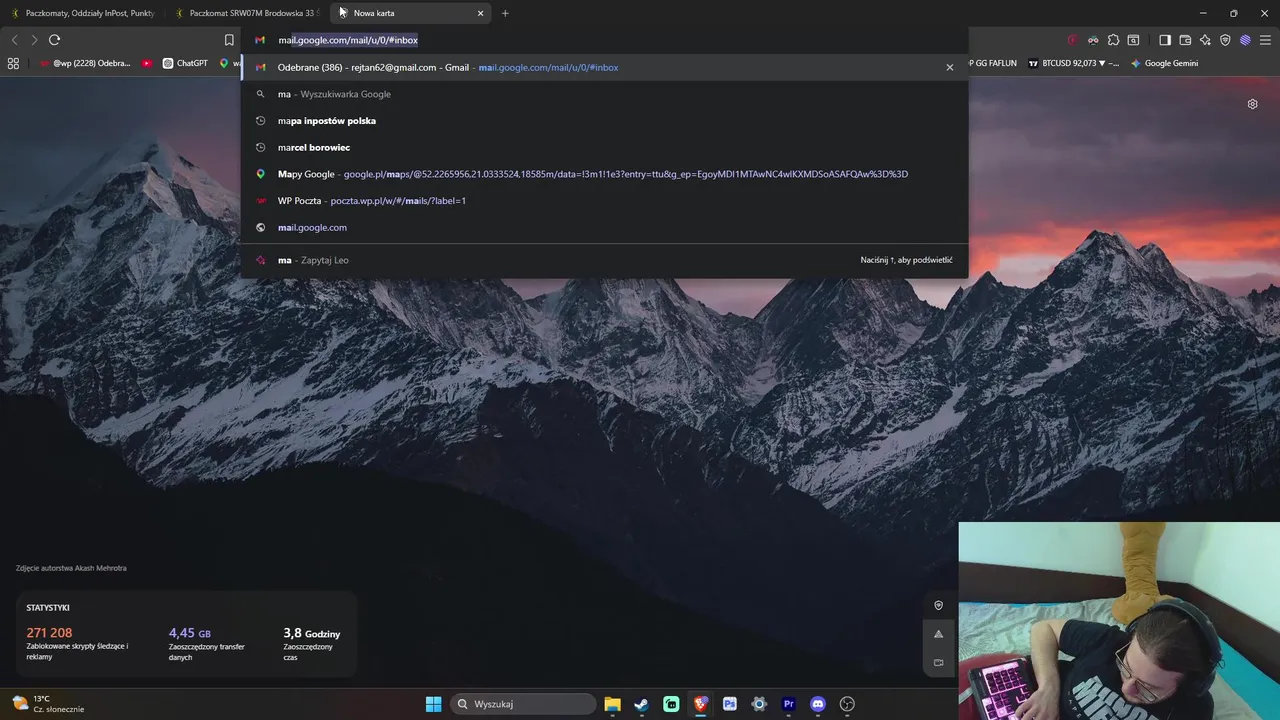This screenshot has height=720, width=1280.
Task: Open the YouTube bookmark icon
Action: pyautogui.click(x=147, y=63)
